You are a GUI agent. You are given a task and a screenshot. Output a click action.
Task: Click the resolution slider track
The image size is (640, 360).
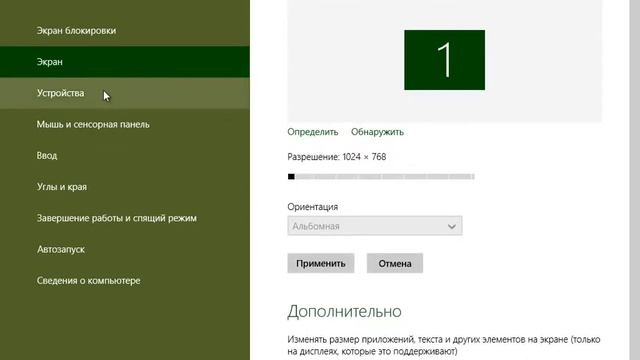pos(381,177)
